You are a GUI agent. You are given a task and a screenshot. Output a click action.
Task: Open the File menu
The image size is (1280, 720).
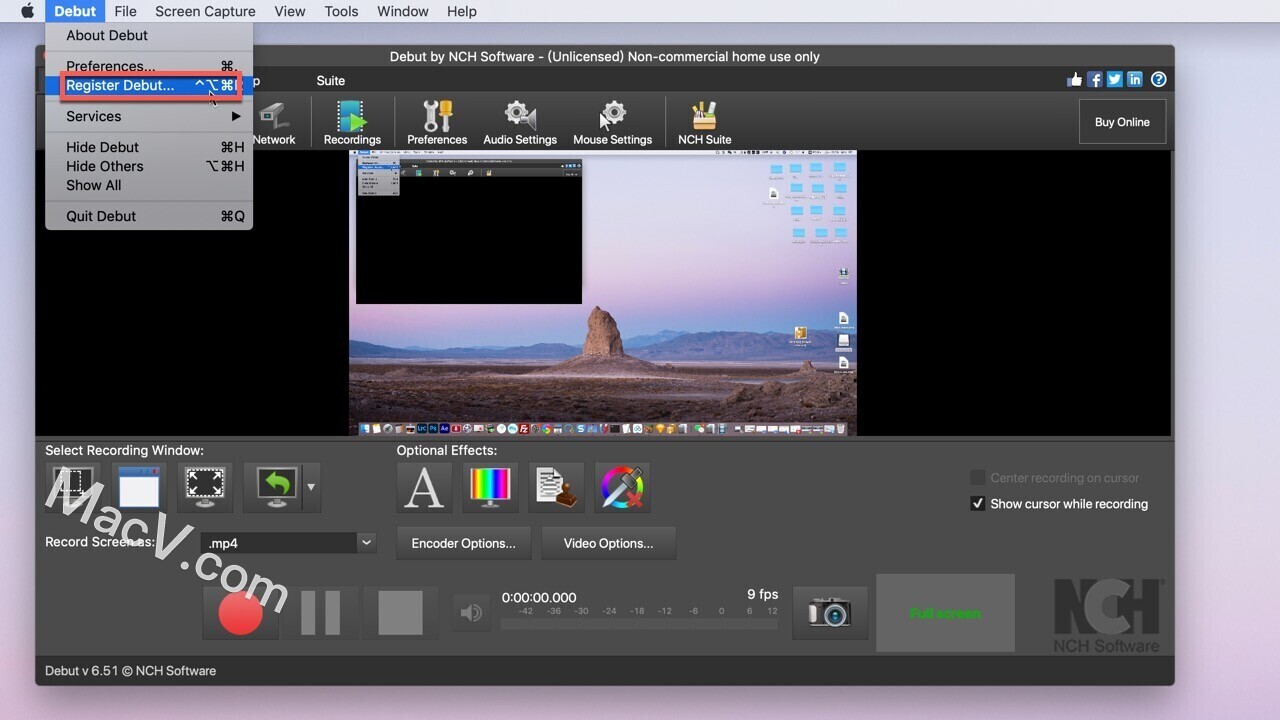pyautogui.click(x=125, y=11)
